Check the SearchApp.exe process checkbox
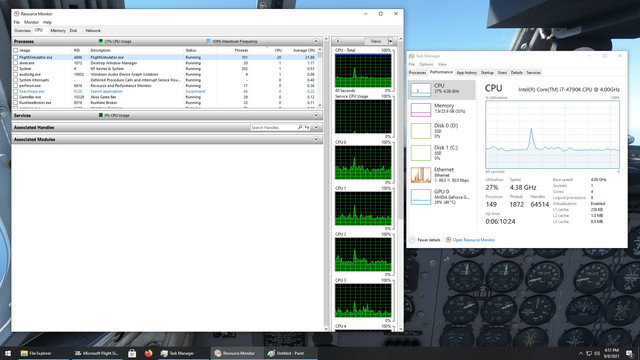Image resolution: width=640 pixels, height=360 pixels. coord(16,91)
